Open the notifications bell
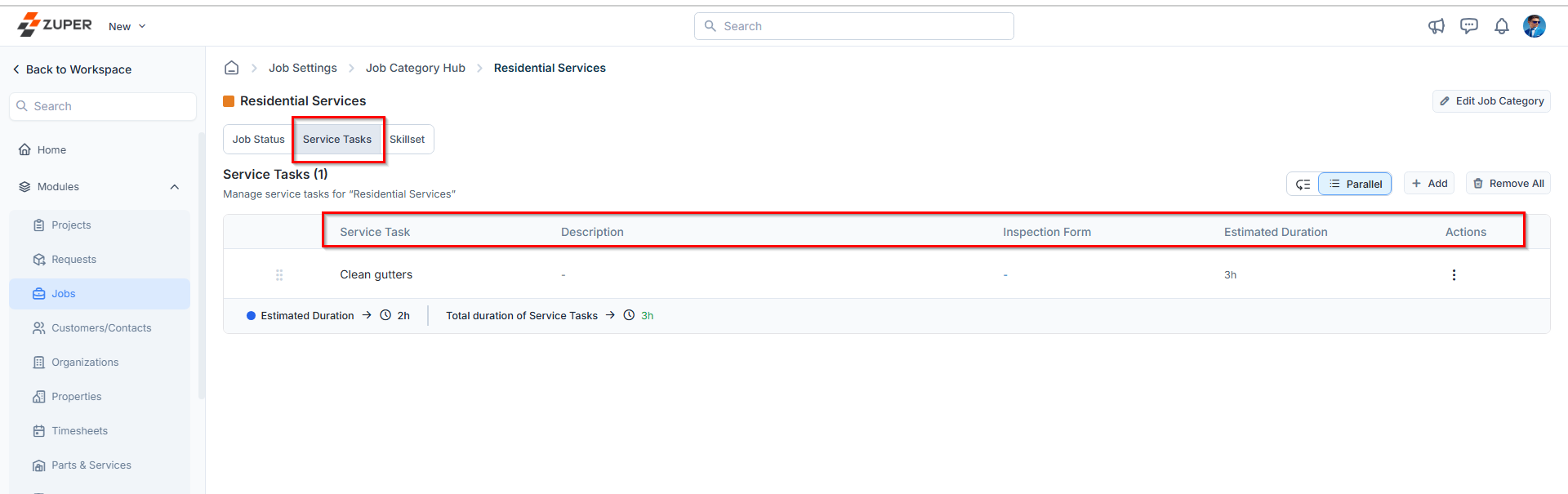 pyautogui.click(x=1502, y=26)
